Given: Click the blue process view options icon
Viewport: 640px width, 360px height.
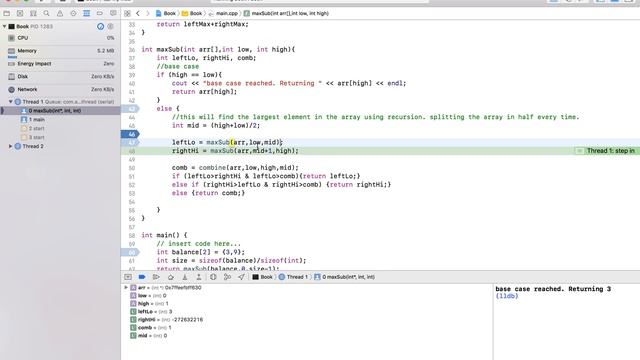Looking at the screenshot, I should (100, 26).
